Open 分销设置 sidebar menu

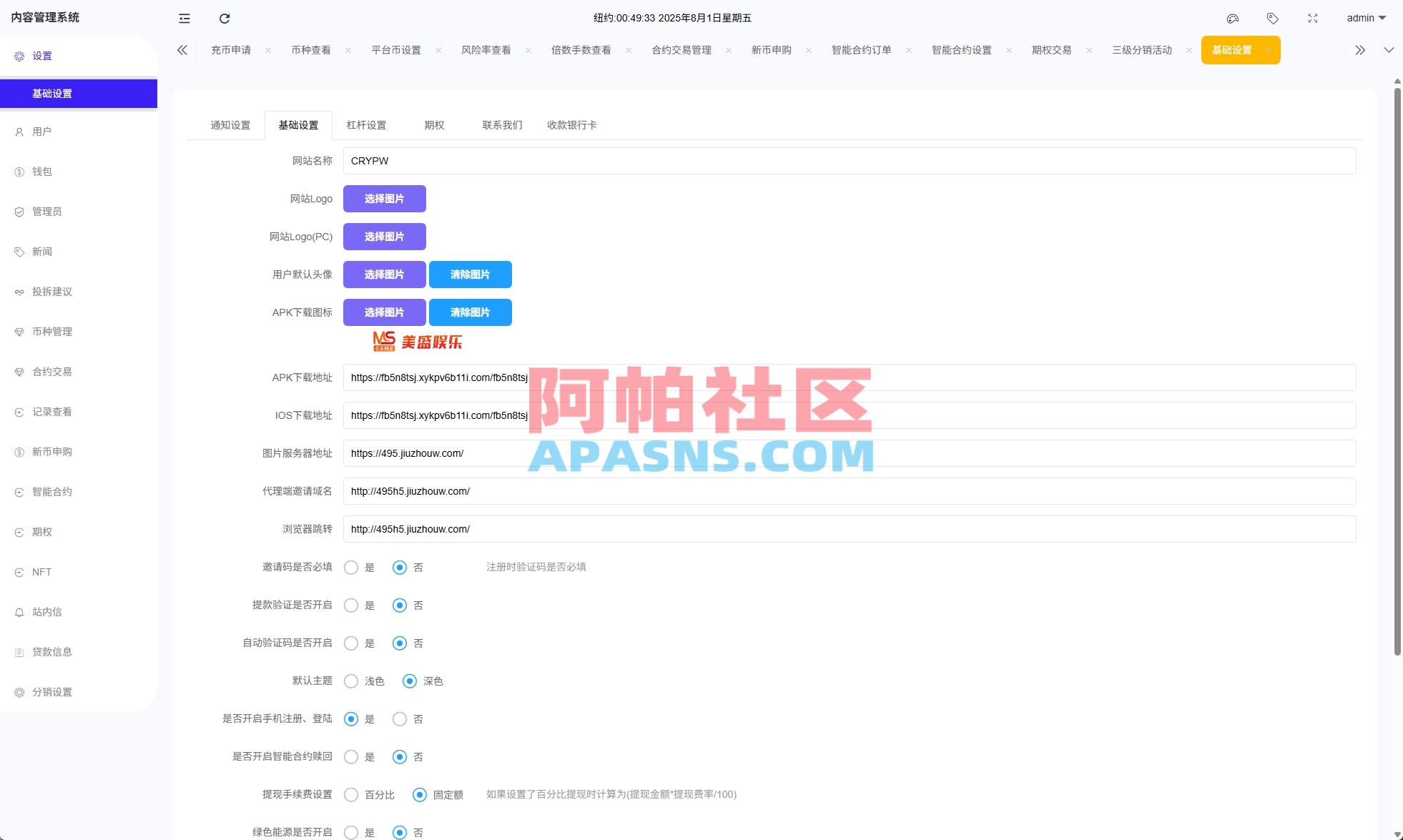point(79,692)
